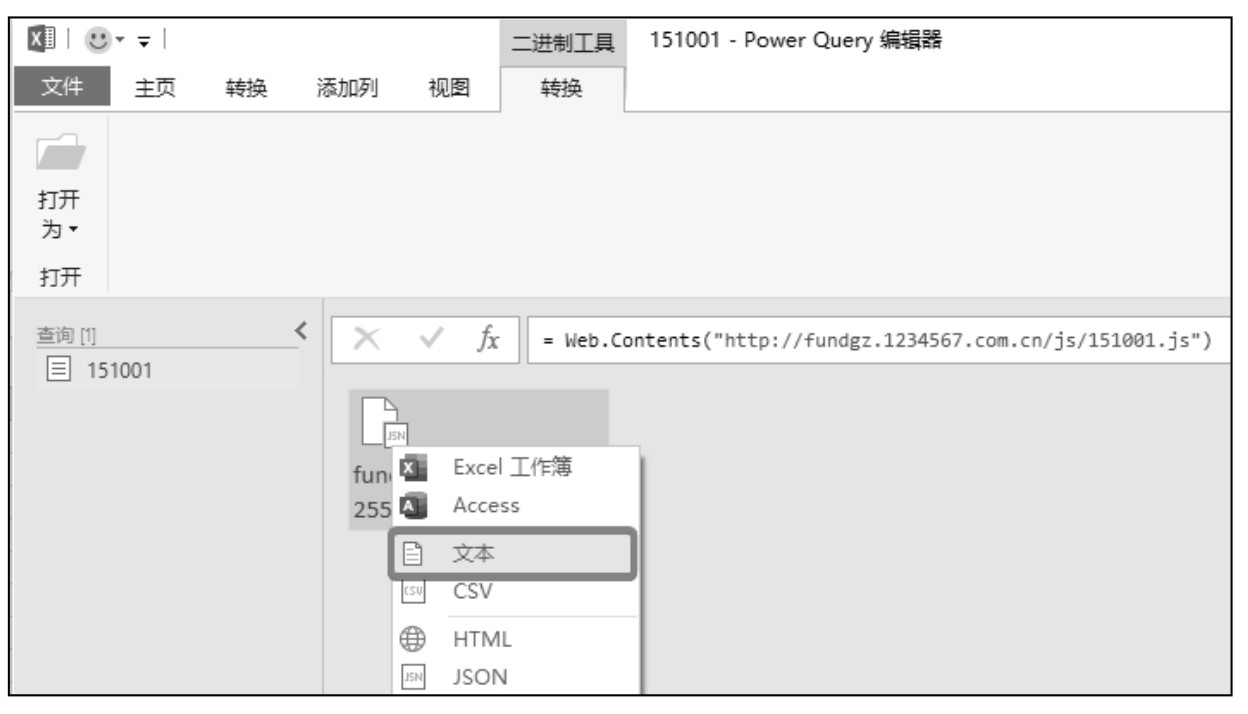This screenshot has height=714, width=1248.
Task: Choose 文本 from the context menu
Action: [x=514, y=555]
